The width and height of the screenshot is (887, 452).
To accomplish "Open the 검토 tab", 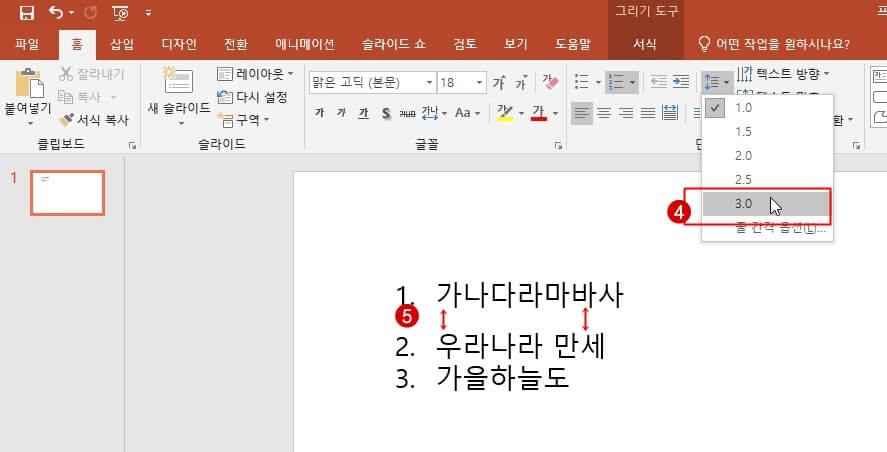I will click(464, 44).
